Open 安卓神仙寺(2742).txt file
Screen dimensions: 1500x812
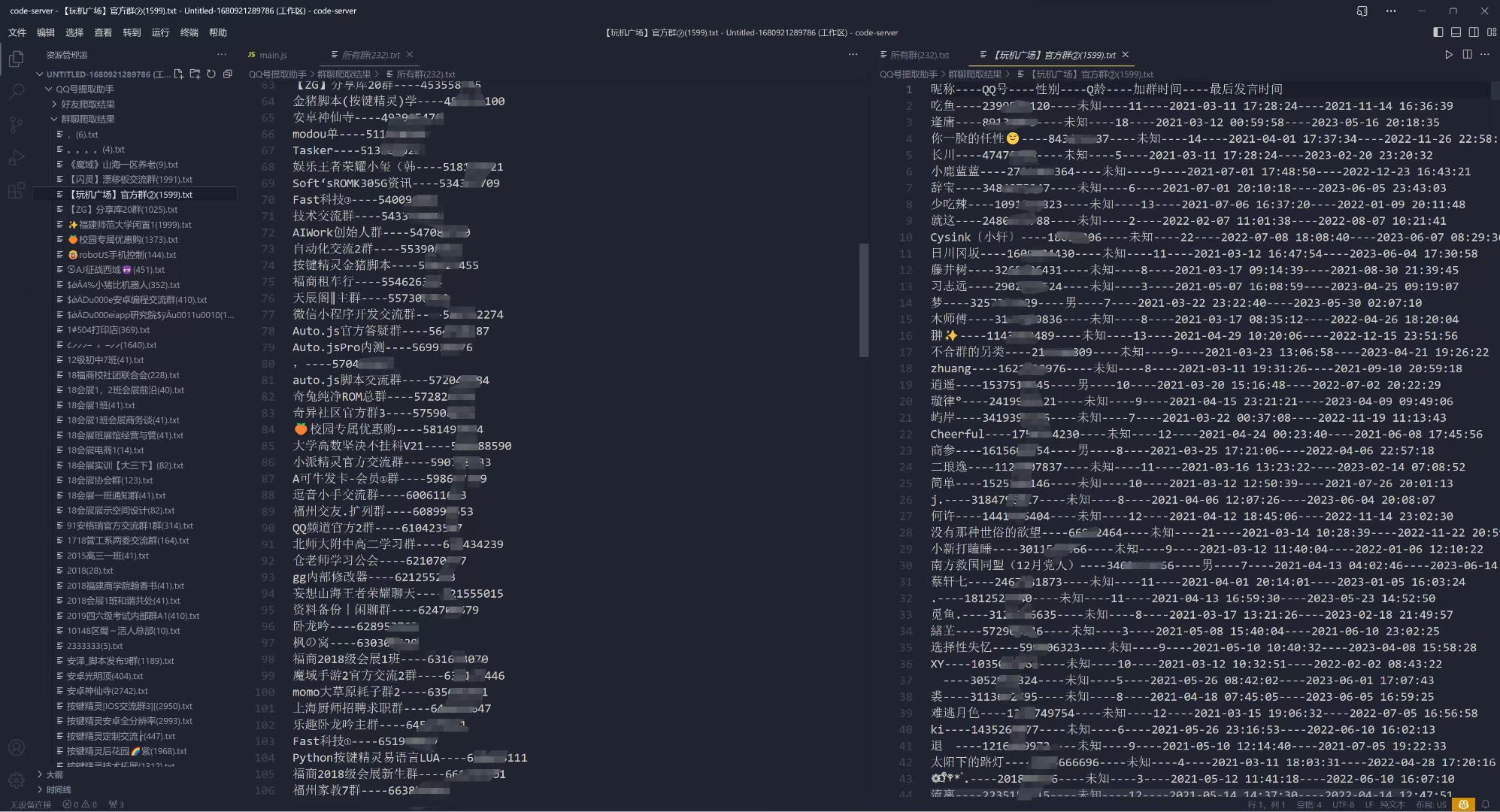(x=107, y=690)
